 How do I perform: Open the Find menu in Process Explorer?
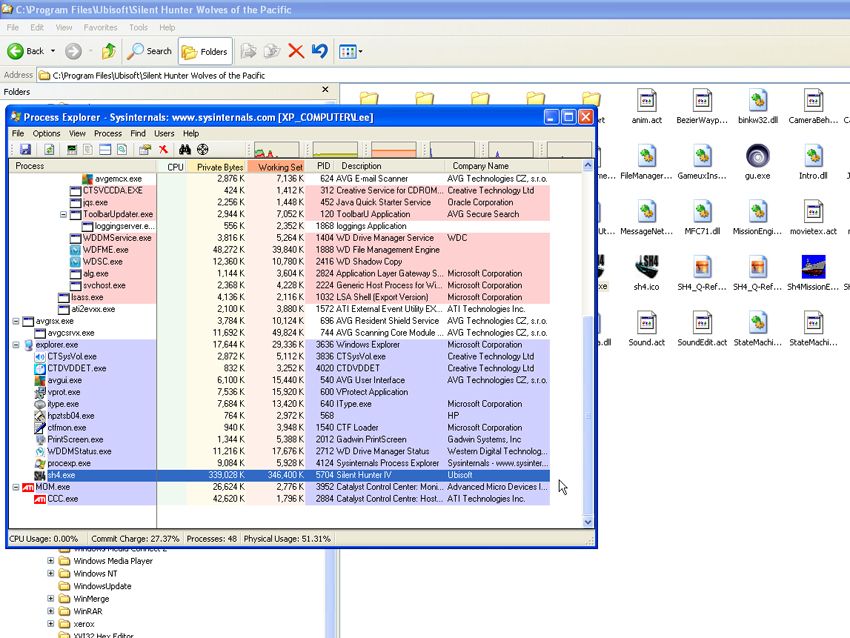tap(138, 133)
